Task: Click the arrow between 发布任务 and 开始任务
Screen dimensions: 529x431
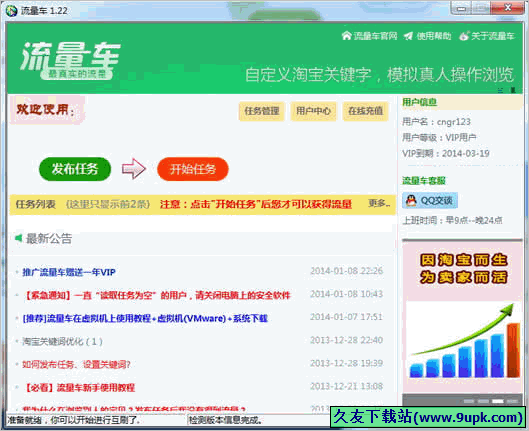Action: [x=134, y=169]
